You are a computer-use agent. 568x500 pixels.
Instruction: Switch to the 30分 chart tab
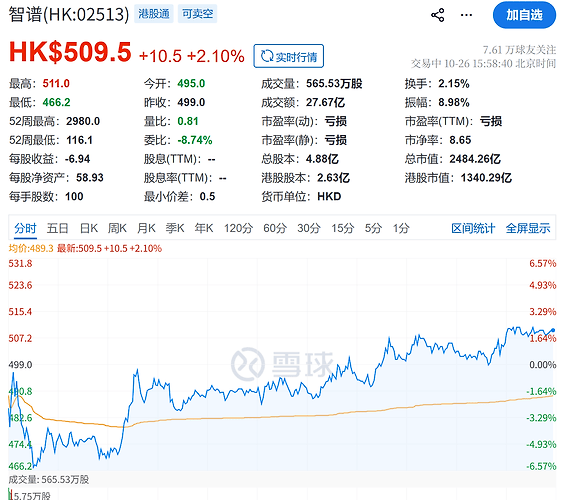[x=309, y=228]
